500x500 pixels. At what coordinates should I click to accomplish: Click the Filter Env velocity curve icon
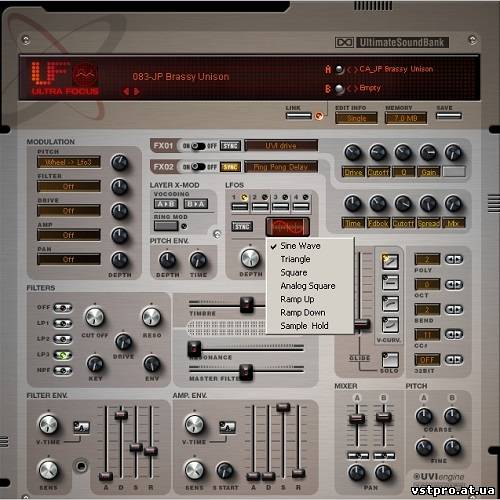click(x=81, y=427)
